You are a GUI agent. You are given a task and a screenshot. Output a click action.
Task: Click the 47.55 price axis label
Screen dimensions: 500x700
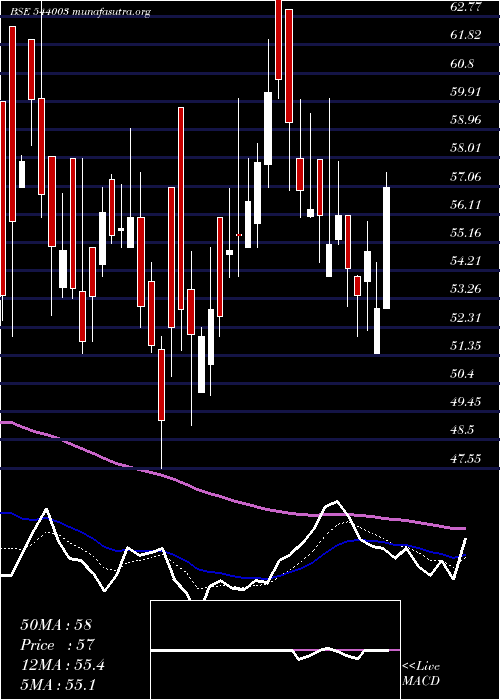pos(466,458)
